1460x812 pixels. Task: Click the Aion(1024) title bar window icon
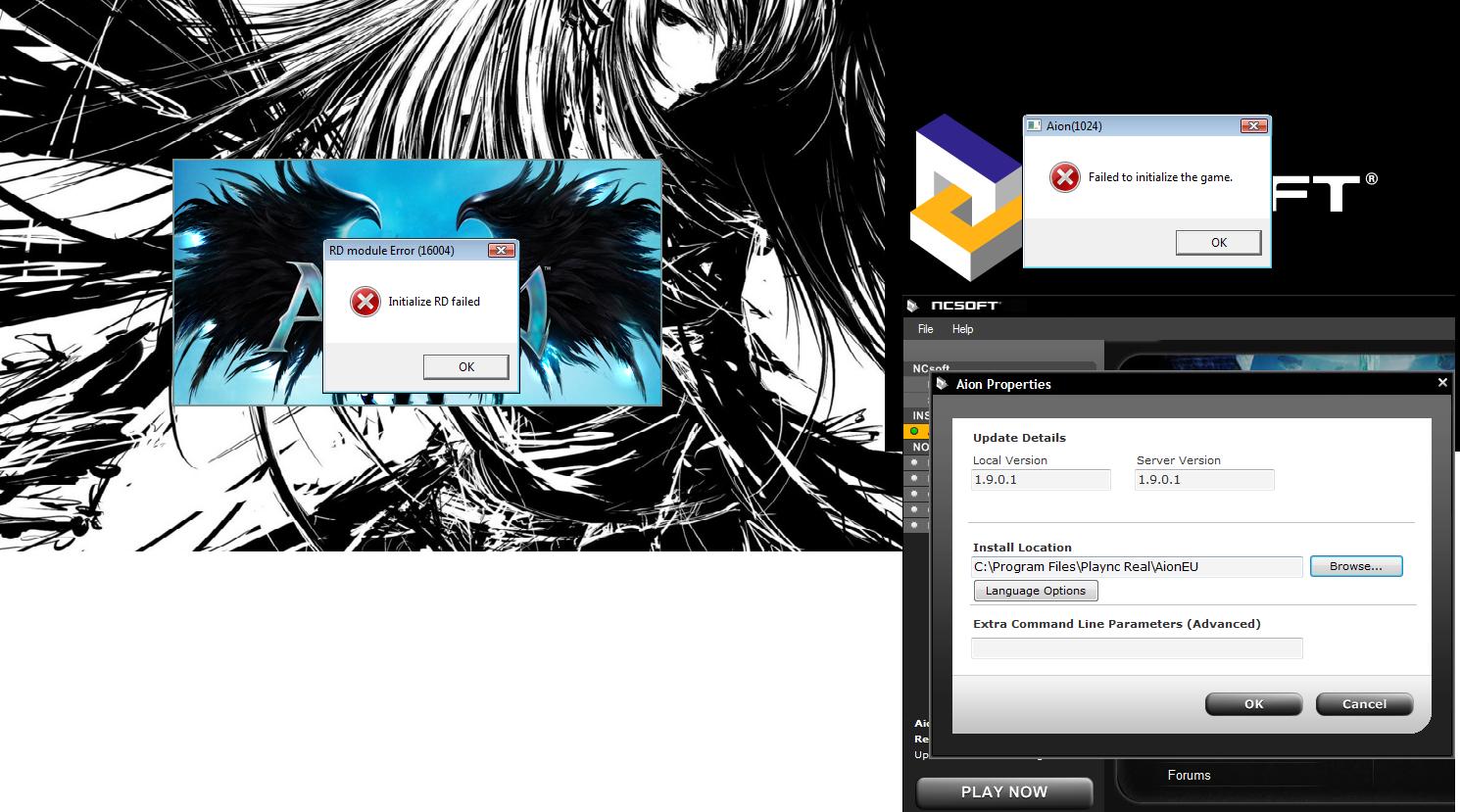[1034, 125]
